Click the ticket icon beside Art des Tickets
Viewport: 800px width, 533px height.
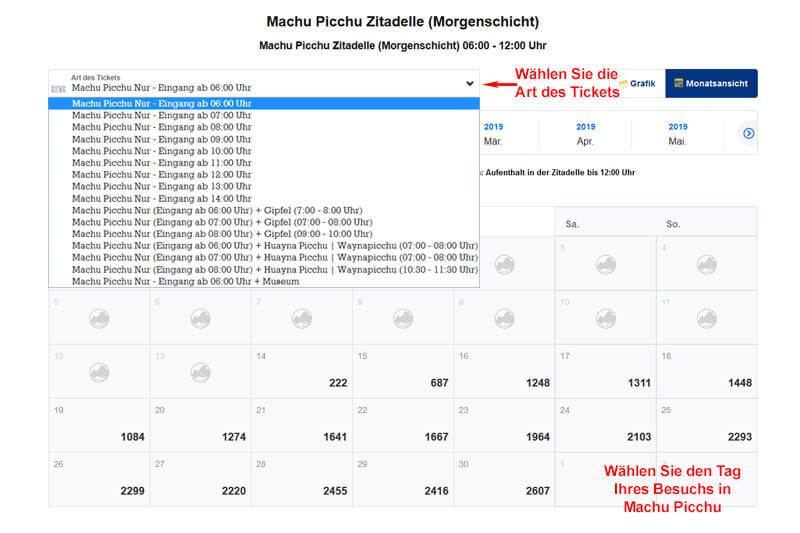[x=58, y=89]
